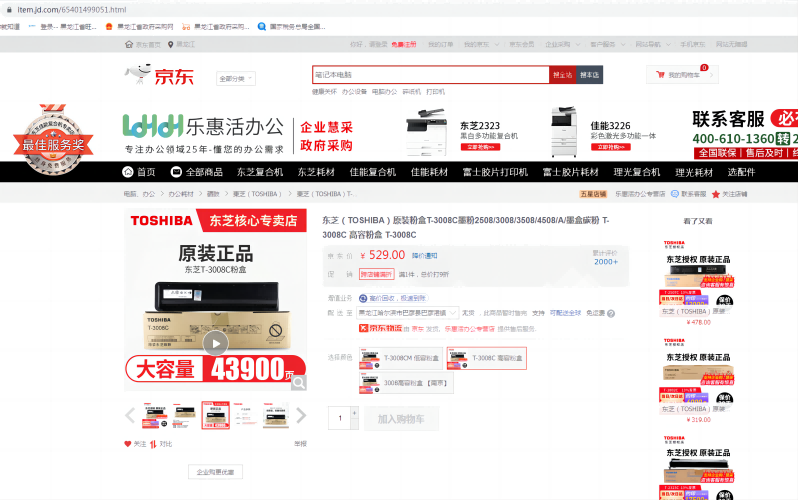
Task: Open the 黑龙江省政府采购网 bookmark
Action: click(139, 26)
